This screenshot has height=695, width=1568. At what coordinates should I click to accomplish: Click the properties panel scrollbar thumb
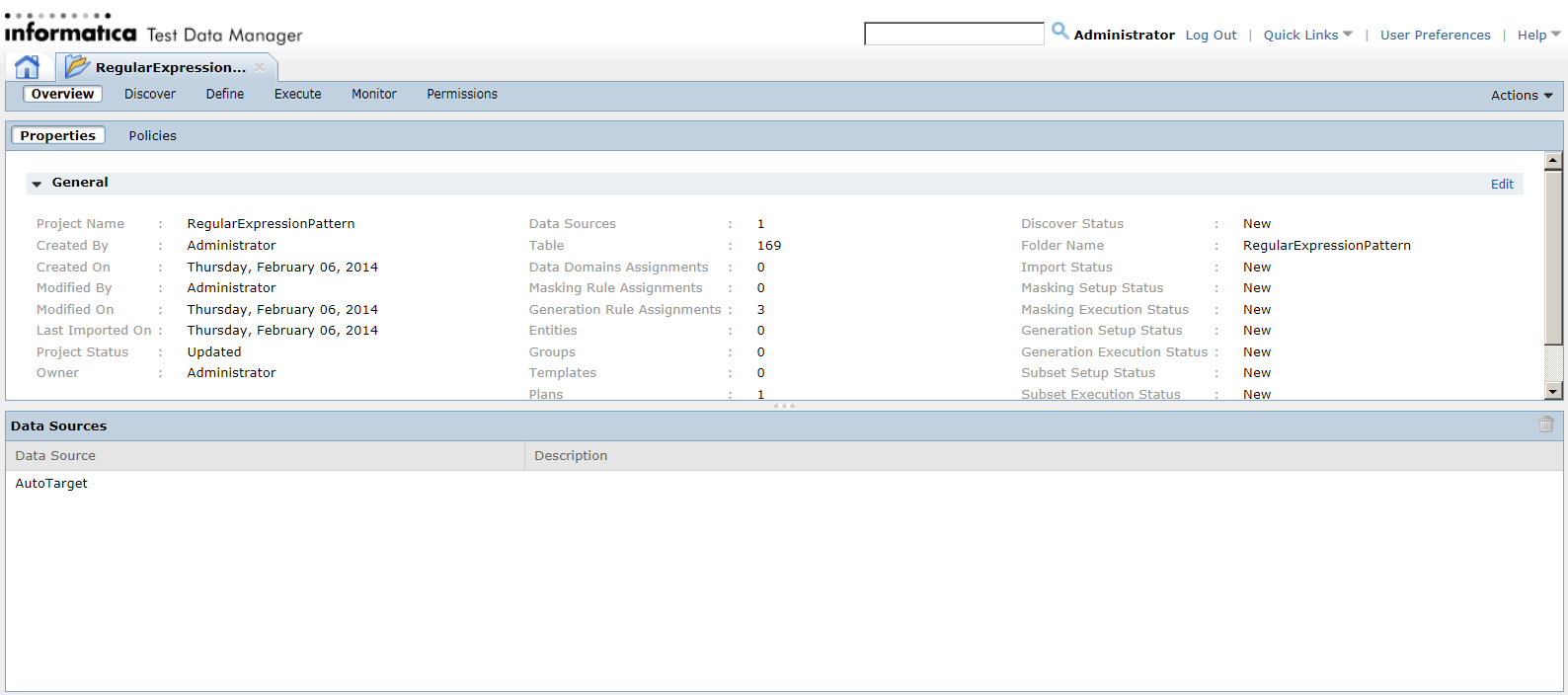click(1553, 258)
